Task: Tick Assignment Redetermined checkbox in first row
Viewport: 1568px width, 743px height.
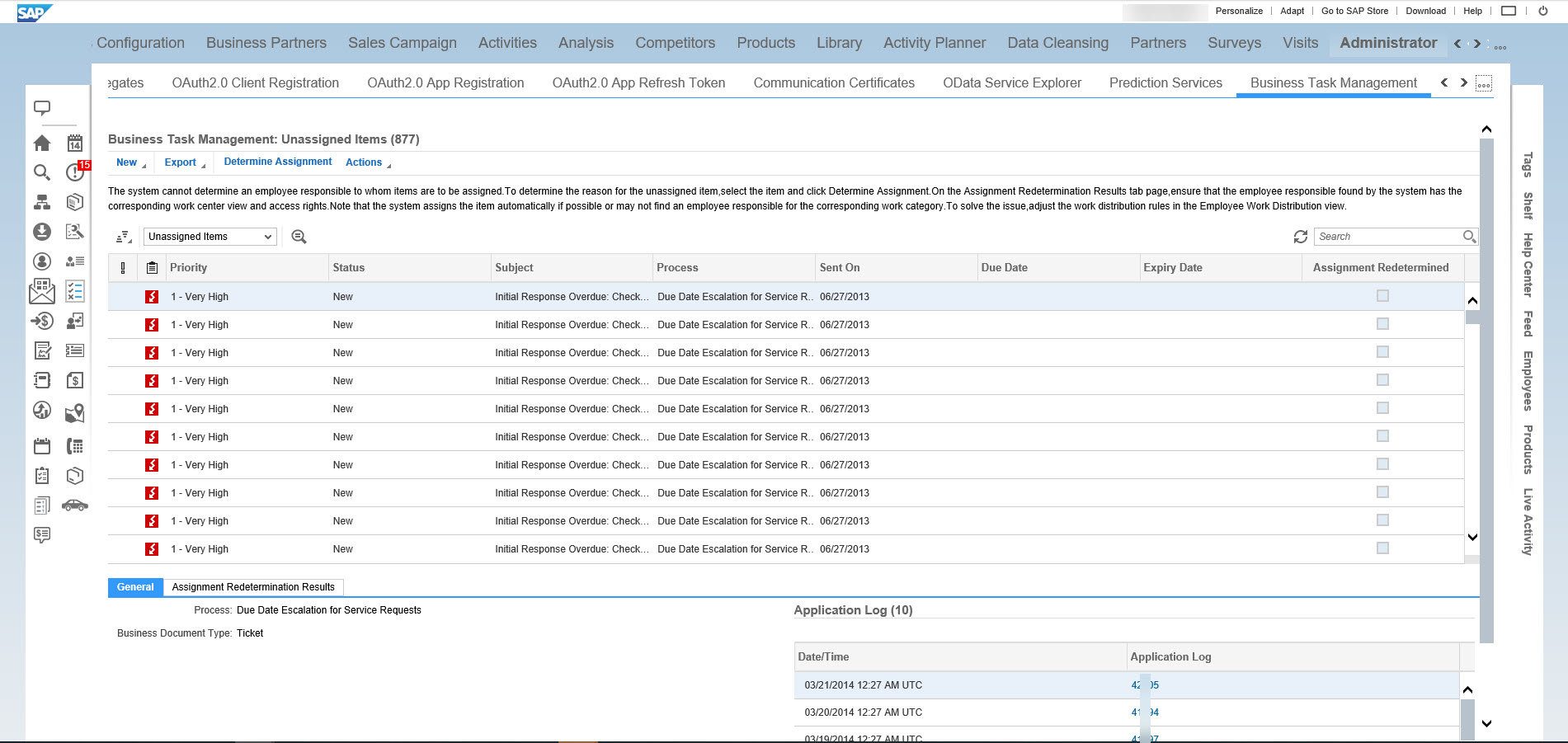Action: click(x=1382, y=296)
